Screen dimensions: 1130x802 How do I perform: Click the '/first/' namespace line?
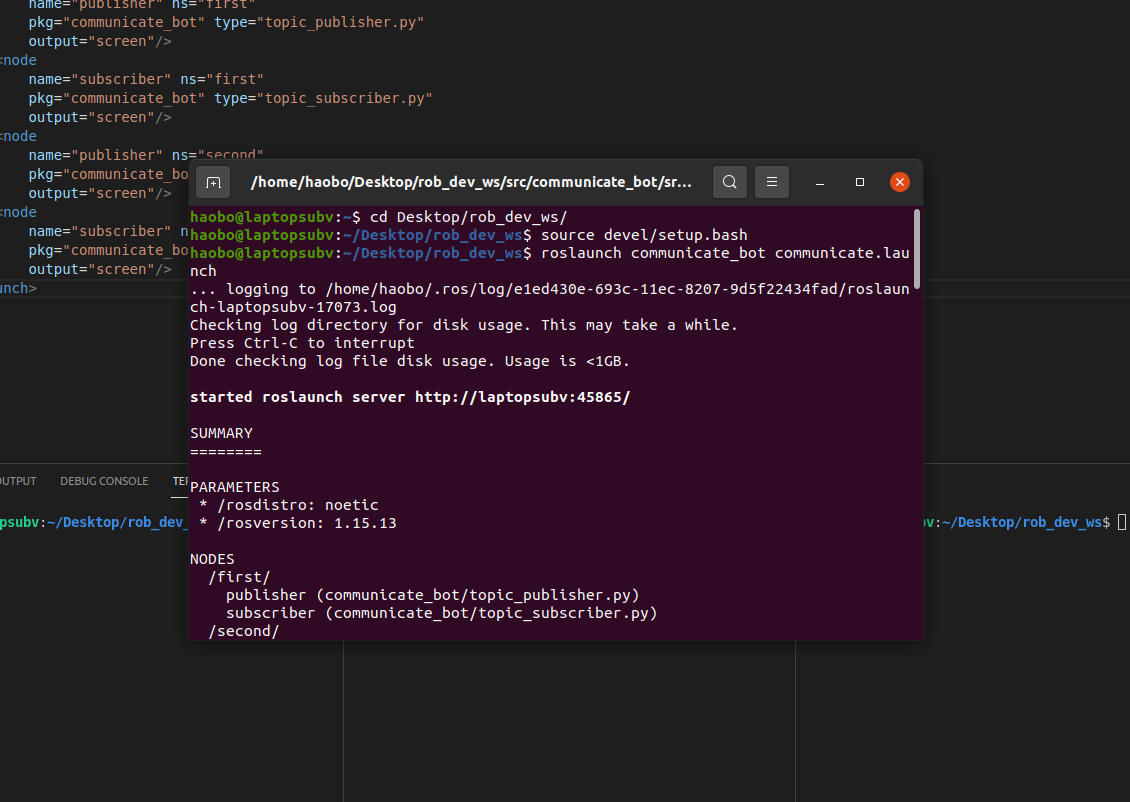point(239,577)
